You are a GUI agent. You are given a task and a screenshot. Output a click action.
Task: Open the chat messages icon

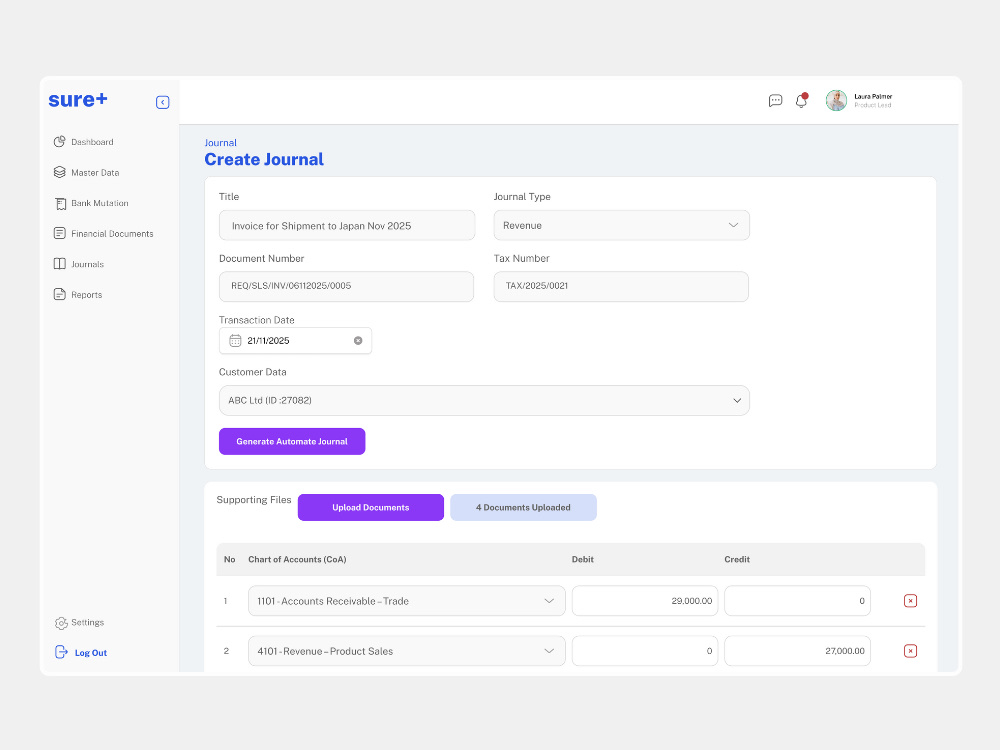click(775, 101)
